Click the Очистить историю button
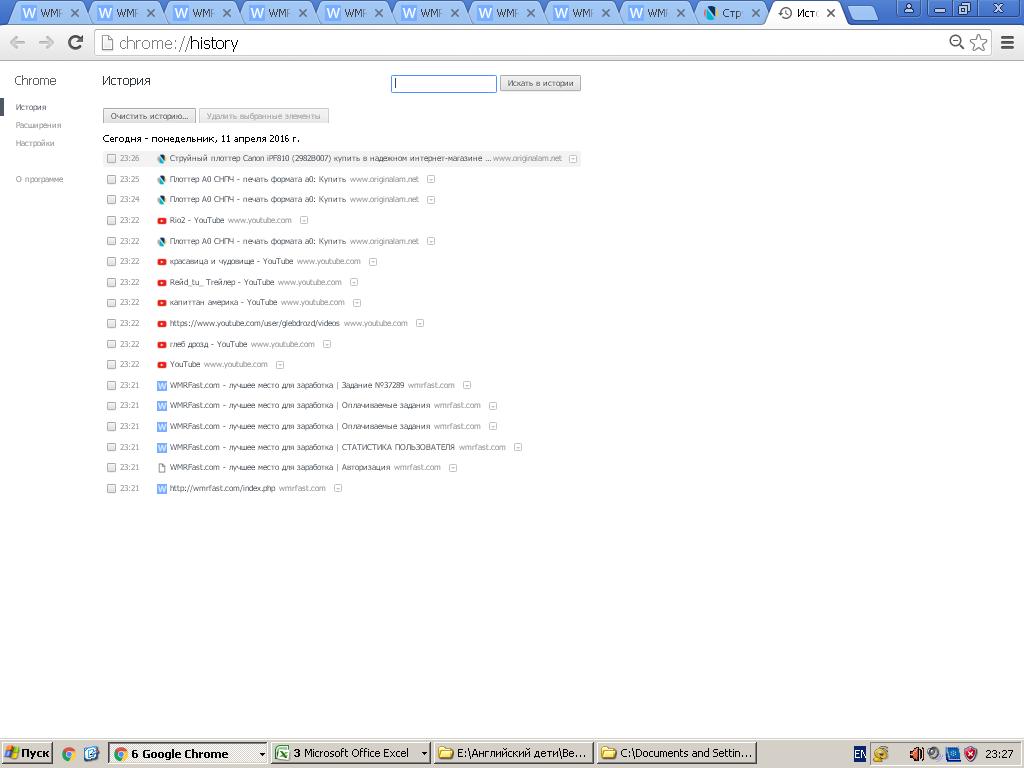 150,116
